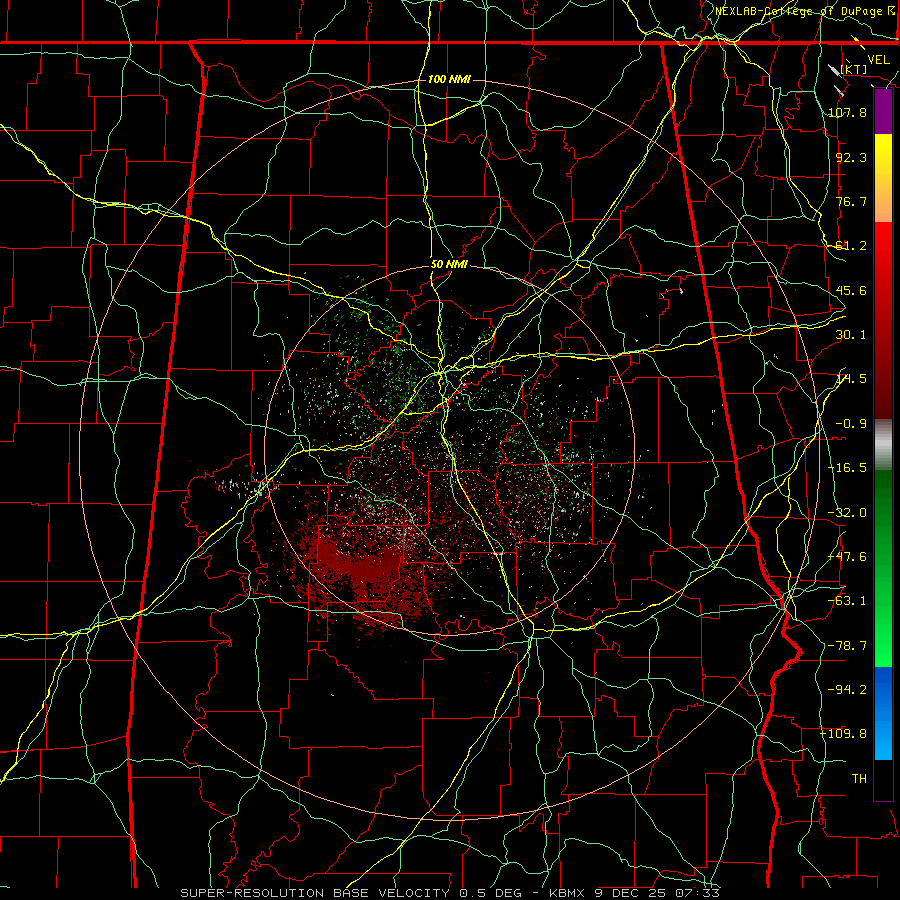Click the -78.7 legend value
This screenshot has height=900, width=900.
(x=847, y=646)
